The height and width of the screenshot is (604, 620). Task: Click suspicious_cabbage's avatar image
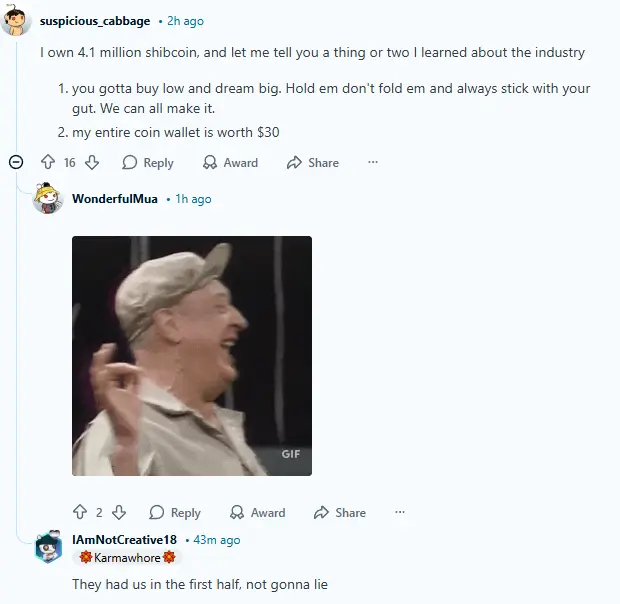(x=15, y=21)
